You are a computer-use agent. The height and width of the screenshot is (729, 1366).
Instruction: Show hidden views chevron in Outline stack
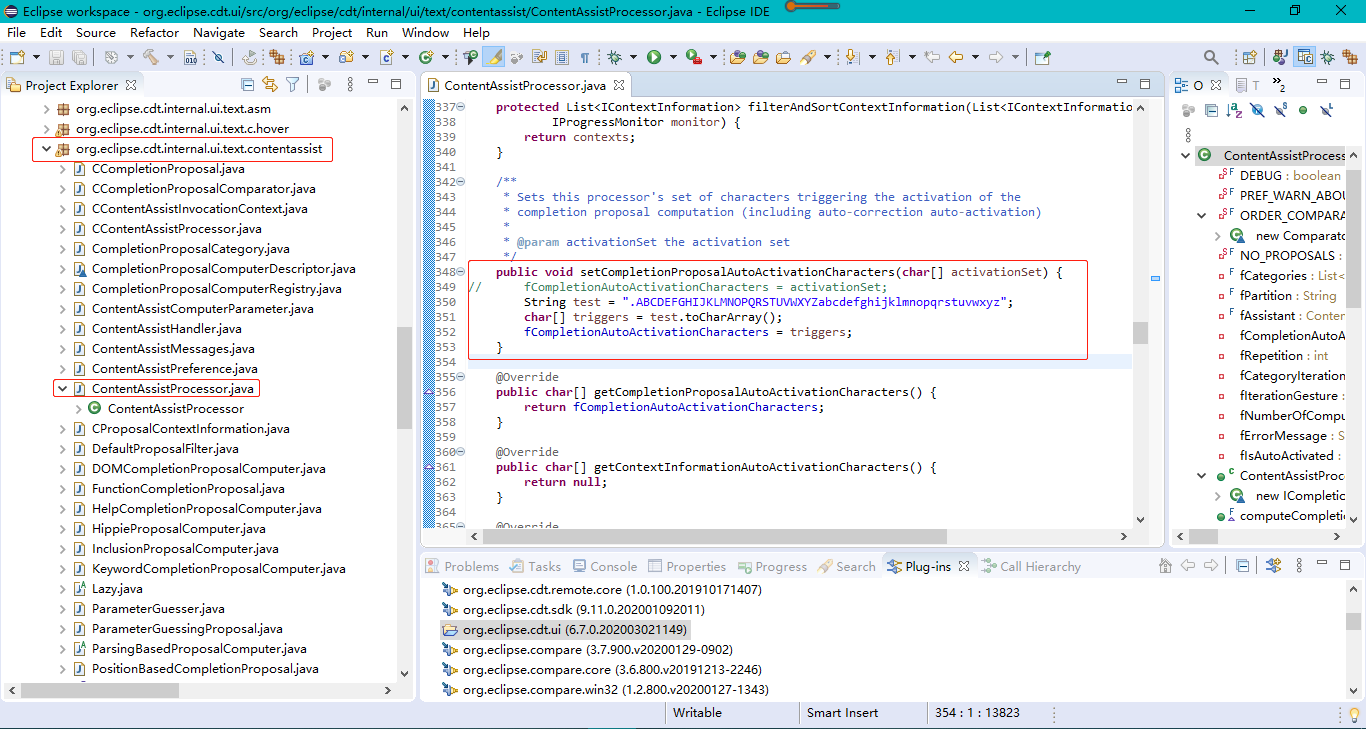click(1279, 86)
